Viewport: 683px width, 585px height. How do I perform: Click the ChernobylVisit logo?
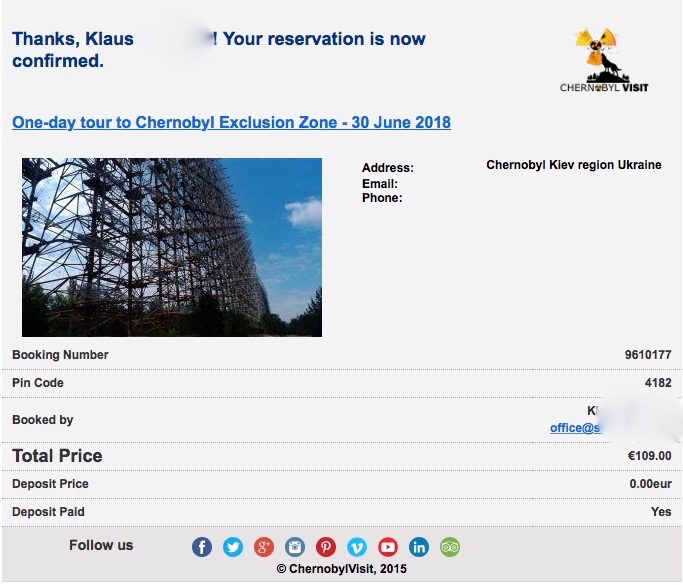603,61
